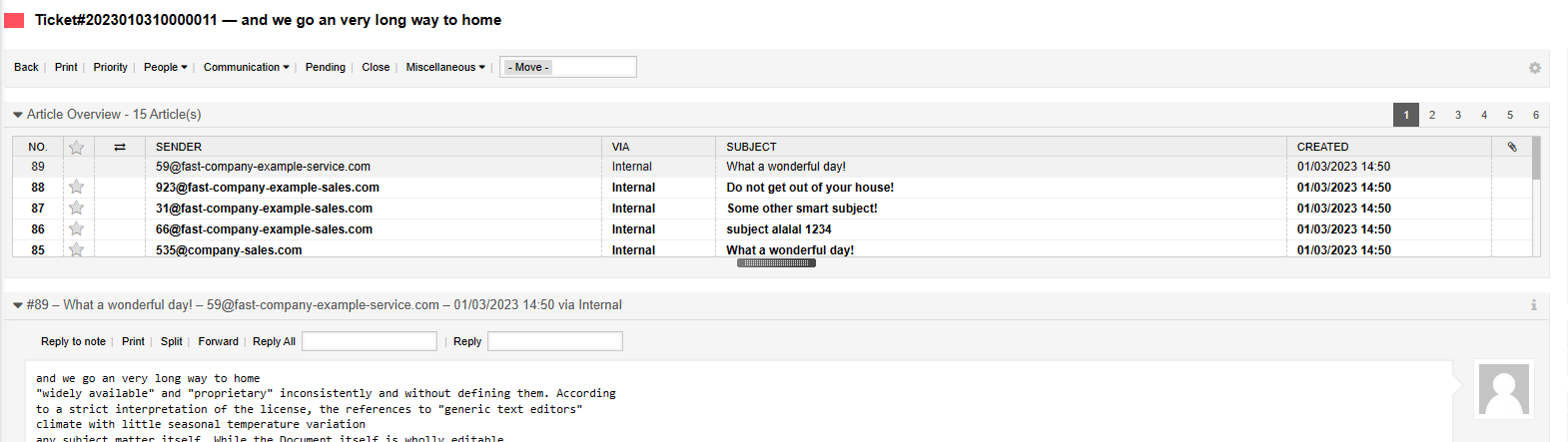The image size is (1568, 442).
Task: Click the Reply to note link
Action: pyautogui.click(x=73, y=341)
